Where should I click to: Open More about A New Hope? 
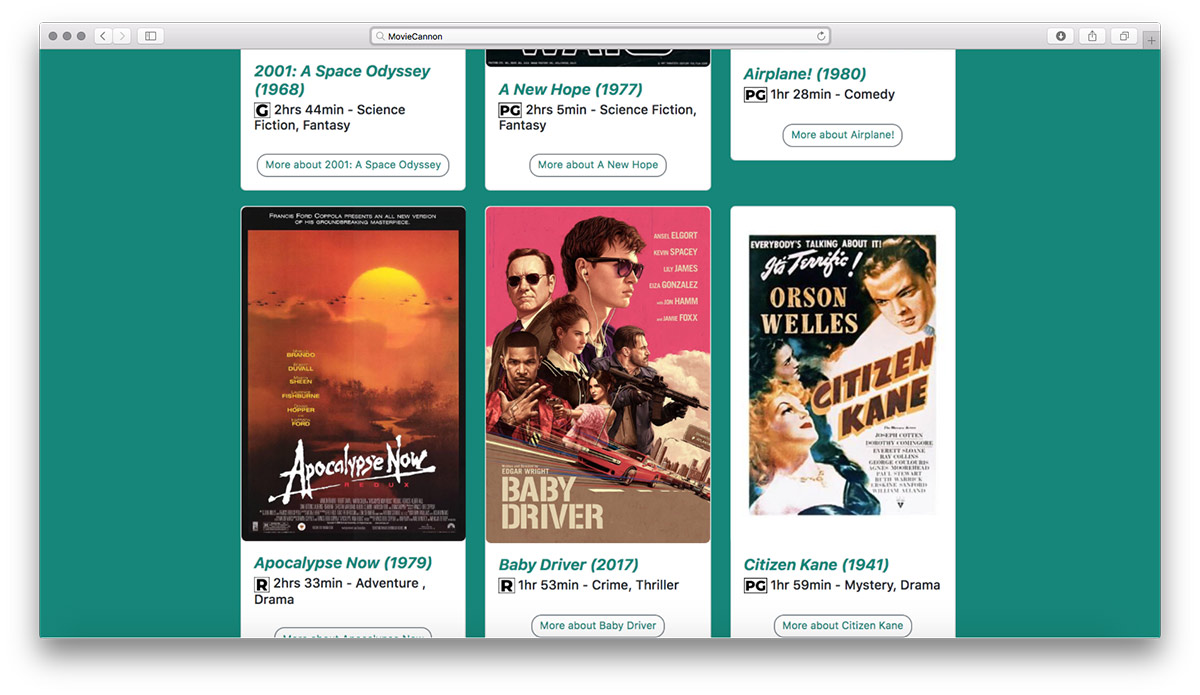pyautogui.click(x=598, y=165)
